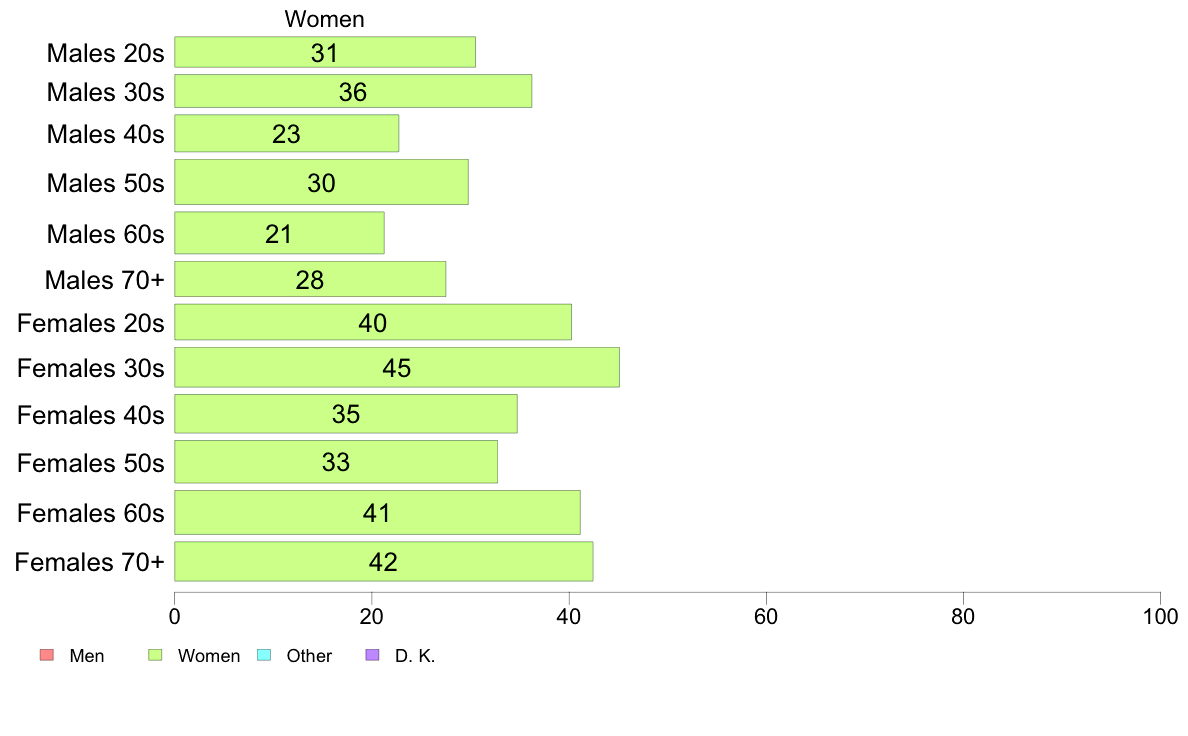The image size is (1188, 736).
Task: Click the Women green legend swatch
Action: (155, 655)
